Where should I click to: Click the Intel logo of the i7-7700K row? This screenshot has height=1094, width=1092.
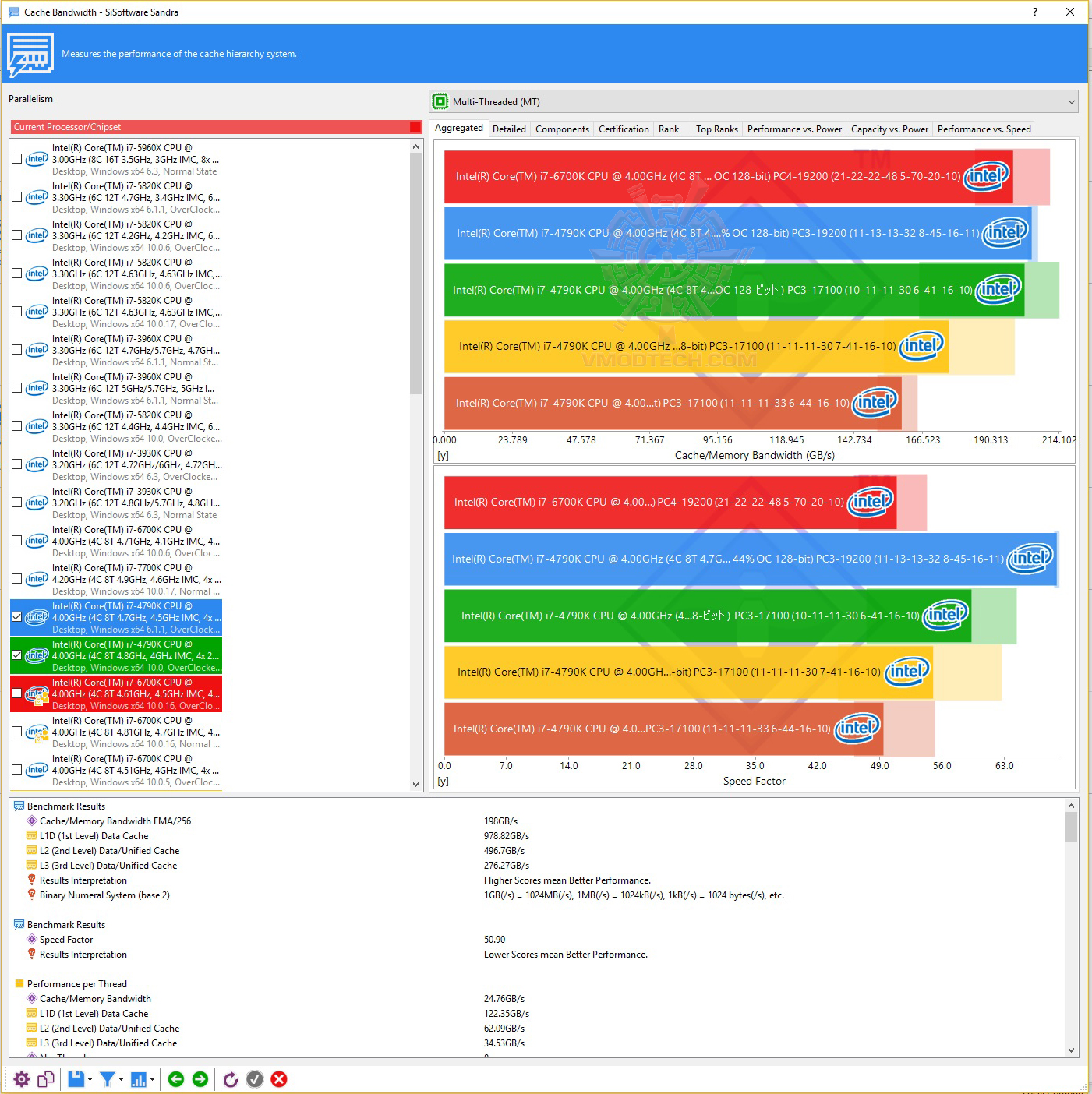[x=37, y=579]
